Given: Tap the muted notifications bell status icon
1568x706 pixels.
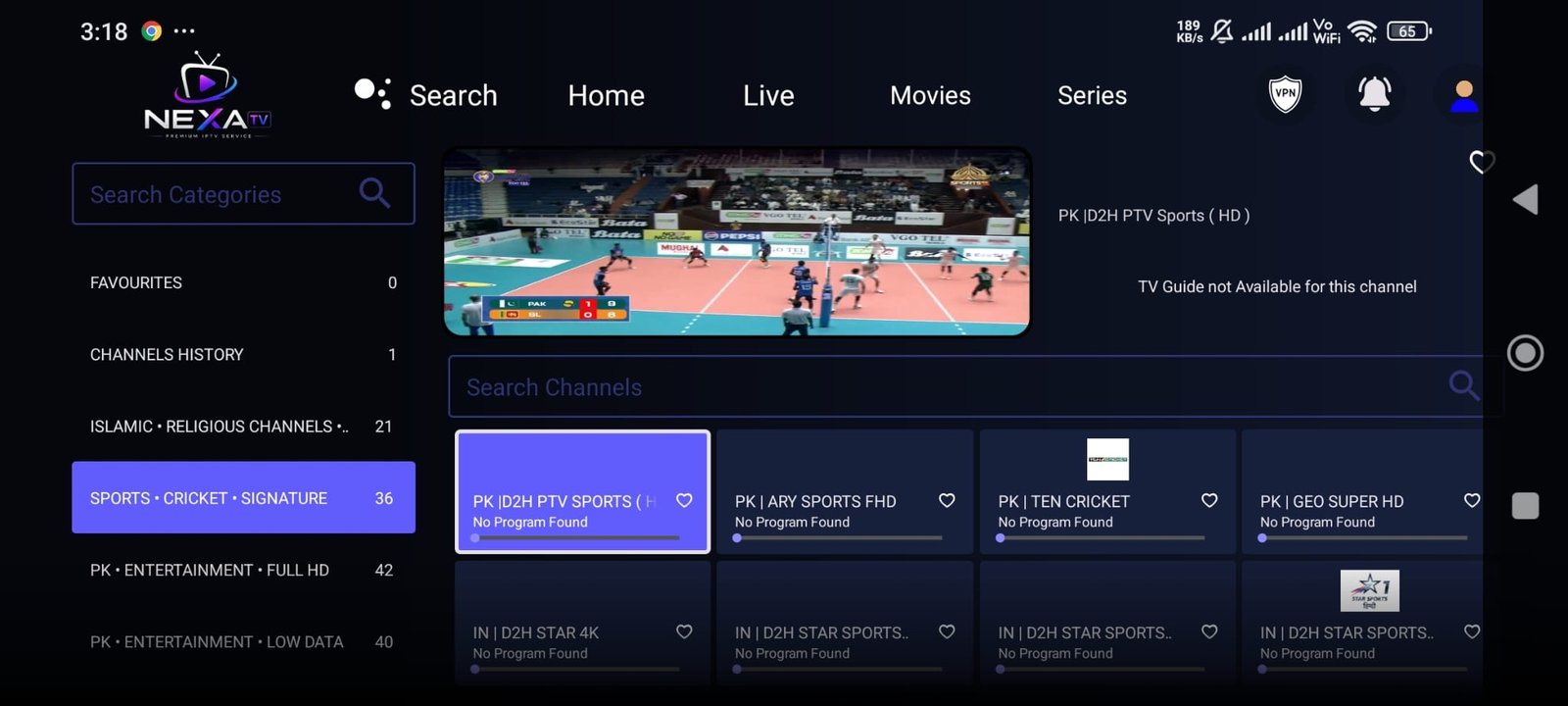Looking at the screenshot, I should (x=1221, y=31).
